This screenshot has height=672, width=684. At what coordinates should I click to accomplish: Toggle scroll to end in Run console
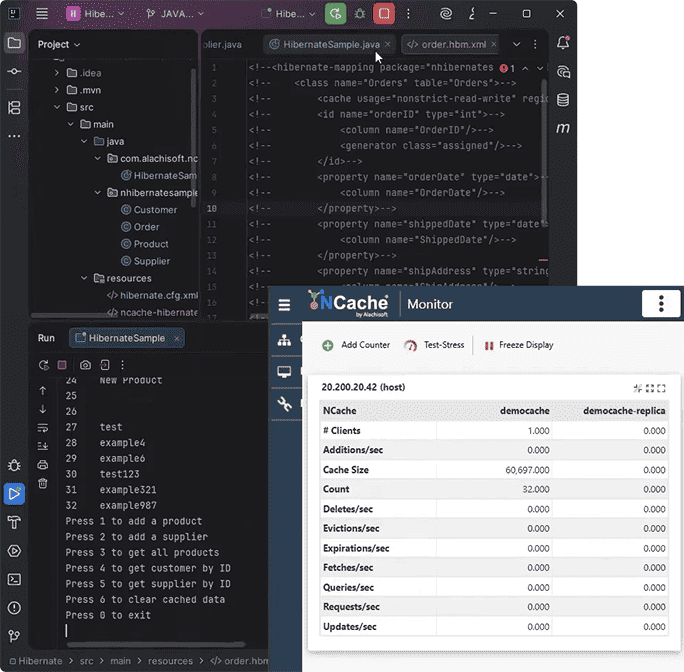pos(42,446)
